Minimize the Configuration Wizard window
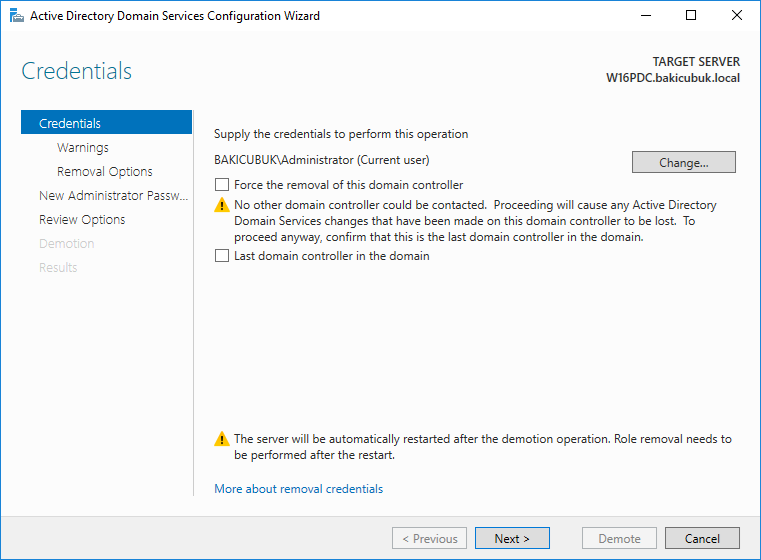The image size is (761, 560). [x=645, y=16]
